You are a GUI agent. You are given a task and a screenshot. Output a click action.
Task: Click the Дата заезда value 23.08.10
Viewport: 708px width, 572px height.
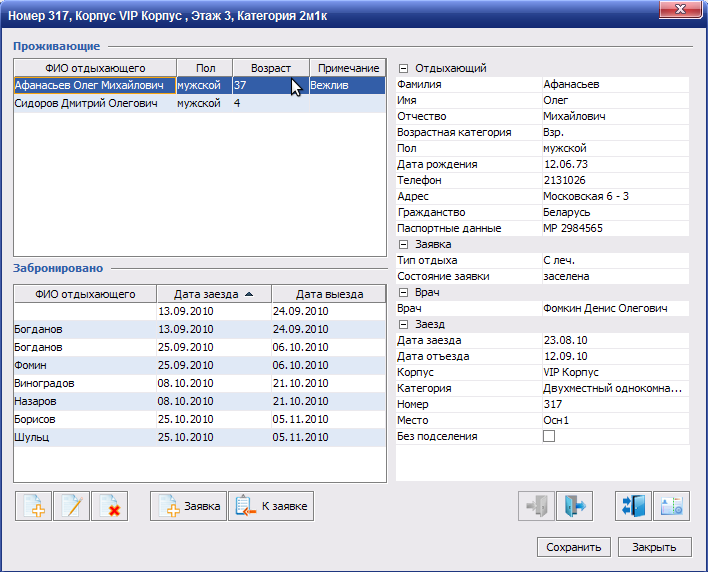[x=616, y=340]
